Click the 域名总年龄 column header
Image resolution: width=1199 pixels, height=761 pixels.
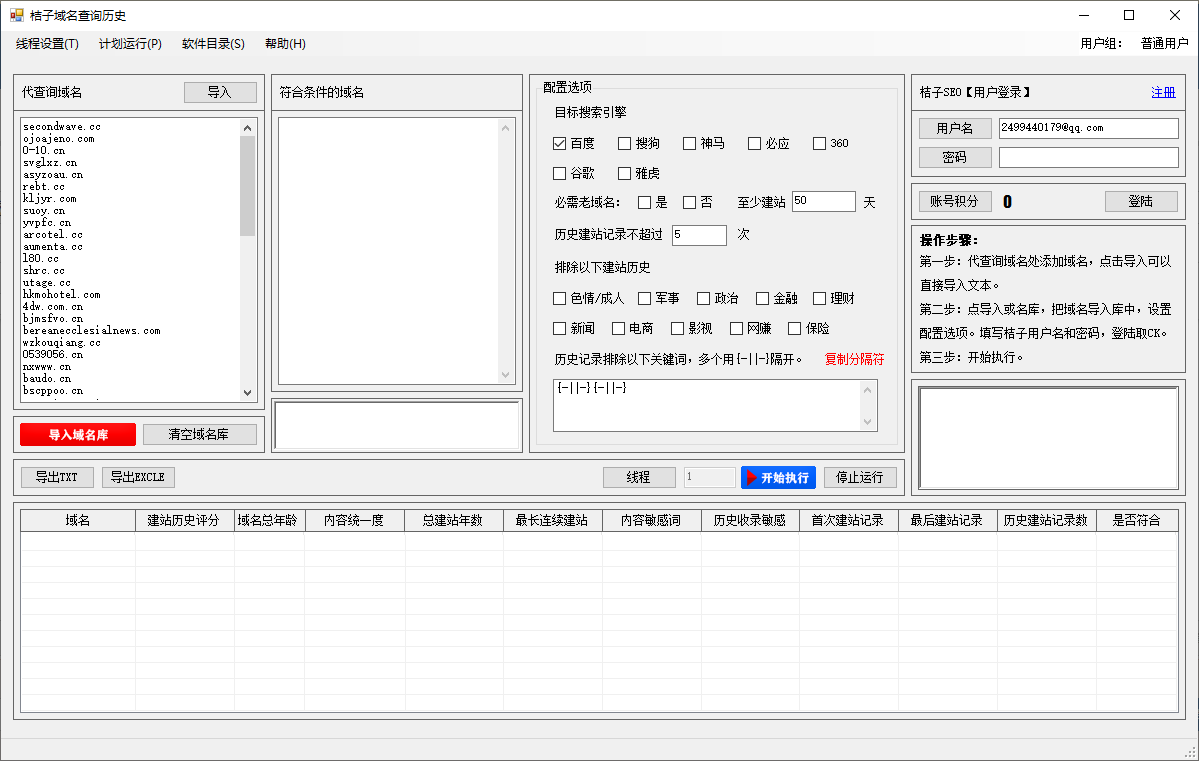[269, 521]
